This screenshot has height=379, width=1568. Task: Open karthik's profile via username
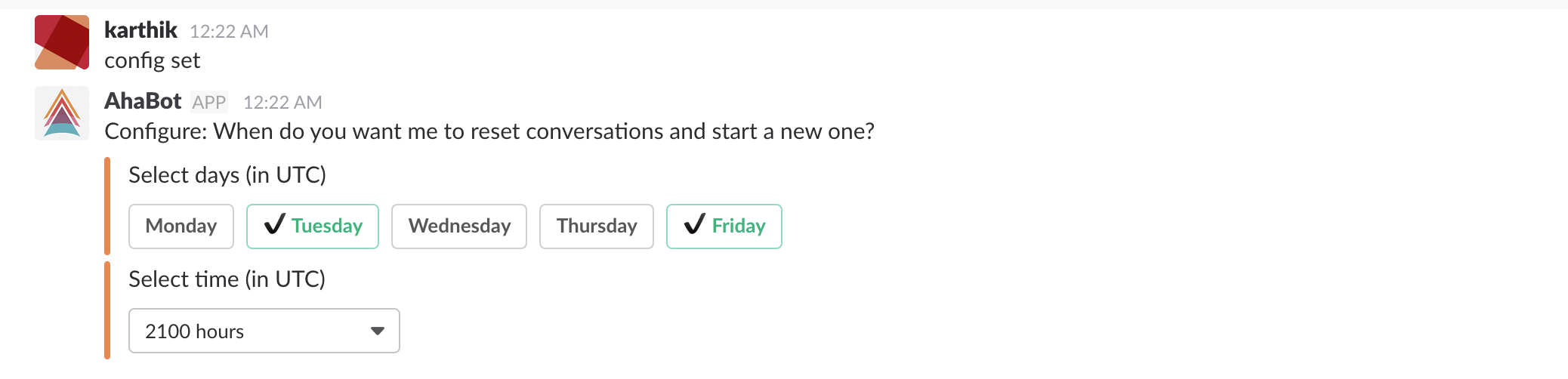(x=140, y=30)
